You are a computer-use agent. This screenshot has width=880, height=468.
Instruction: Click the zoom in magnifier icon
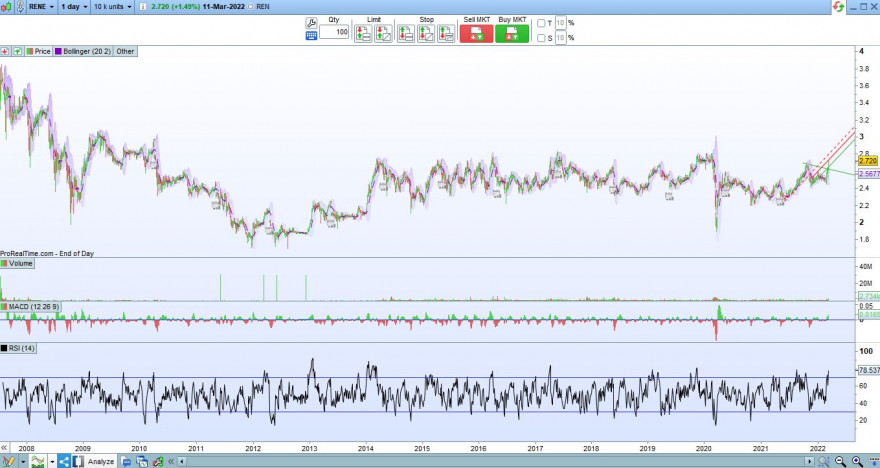pos(857,461)
